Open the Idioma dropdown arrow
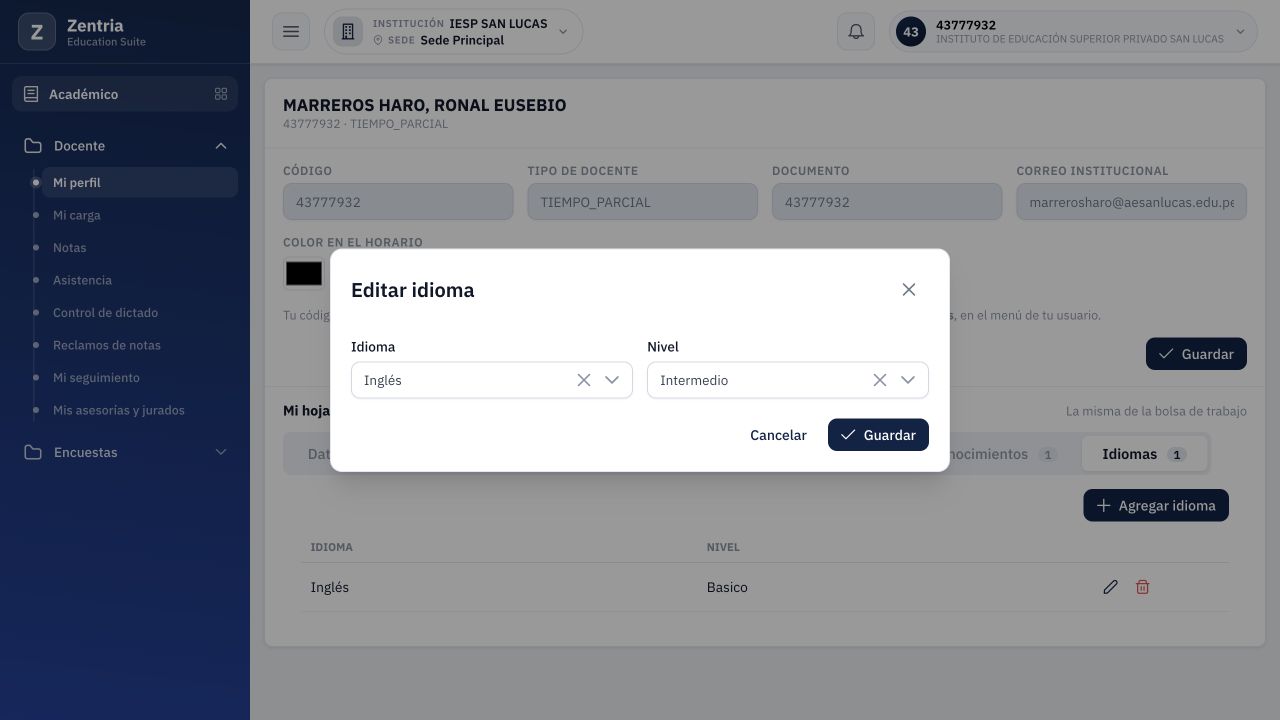 (x=612, y=380)
